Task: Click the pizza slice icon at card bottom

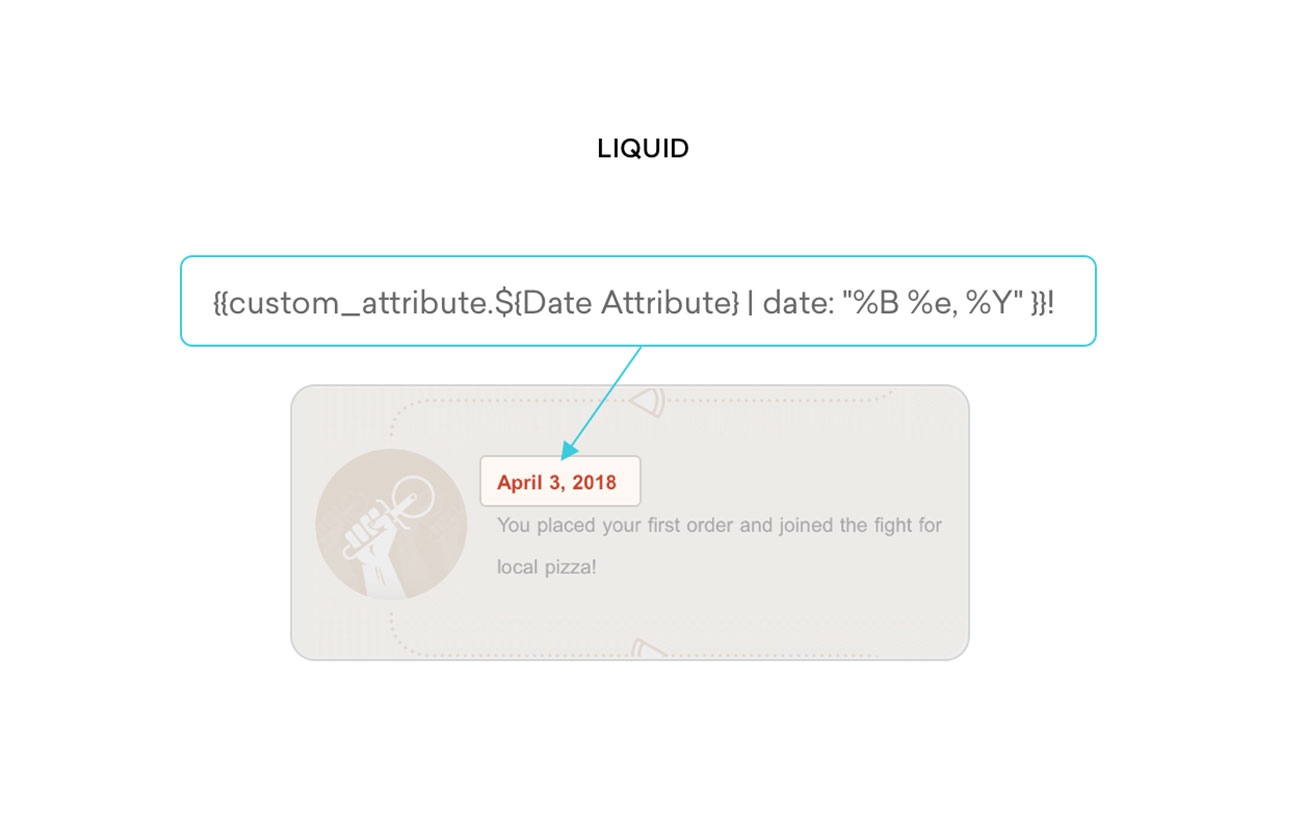Action: (648, 650)
